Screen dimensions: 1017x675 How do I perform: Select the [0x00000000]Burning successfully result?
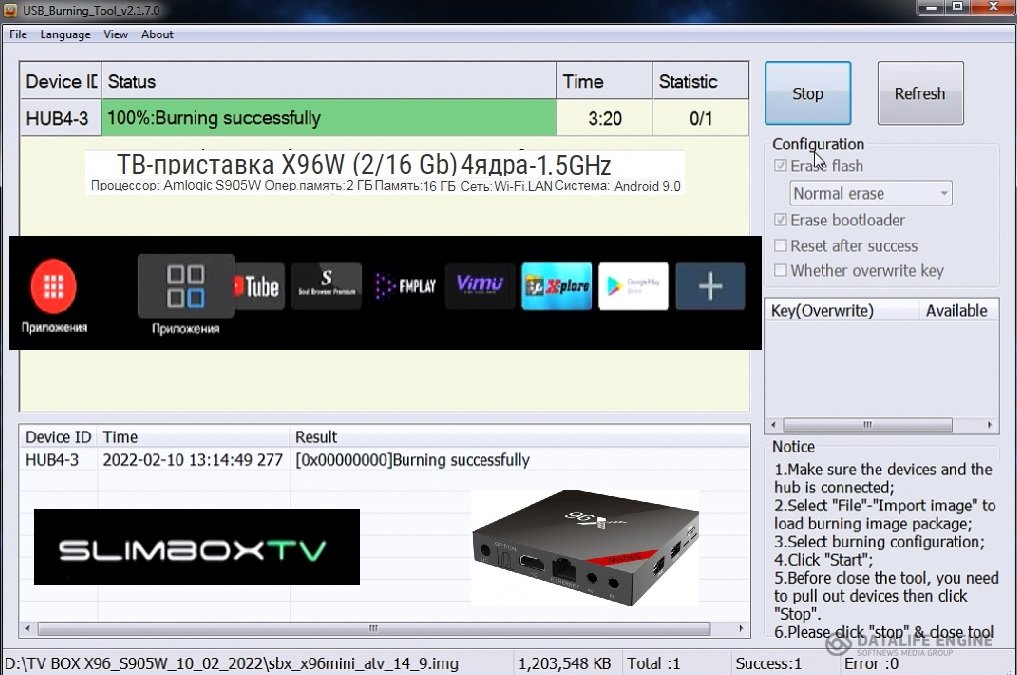coord(413,460)
